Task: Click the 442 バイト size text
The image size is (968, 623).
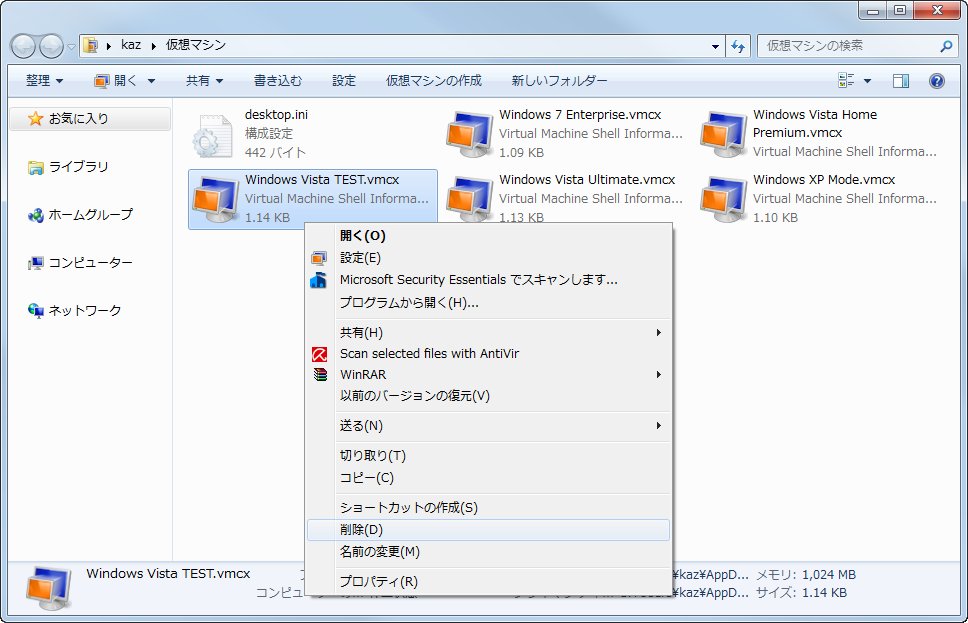Action: point(275,153)
